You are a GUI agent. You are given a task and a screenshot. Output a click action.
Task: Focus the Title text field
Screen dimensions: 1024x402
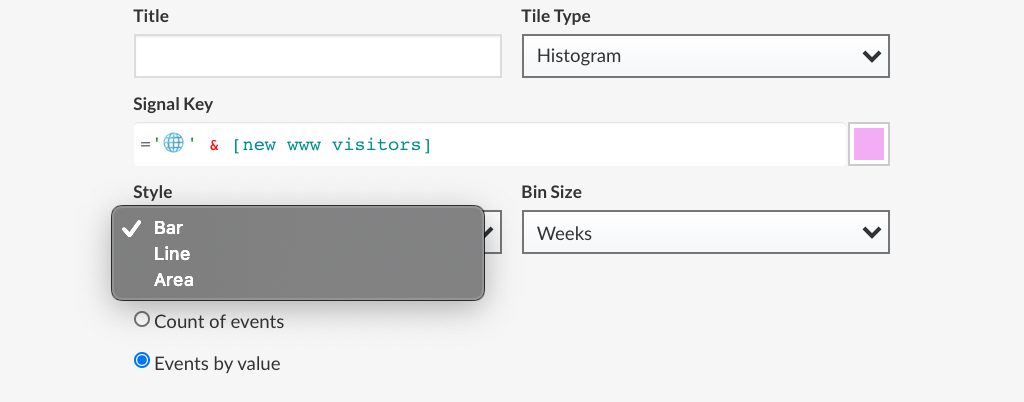(x=317, y=56)
